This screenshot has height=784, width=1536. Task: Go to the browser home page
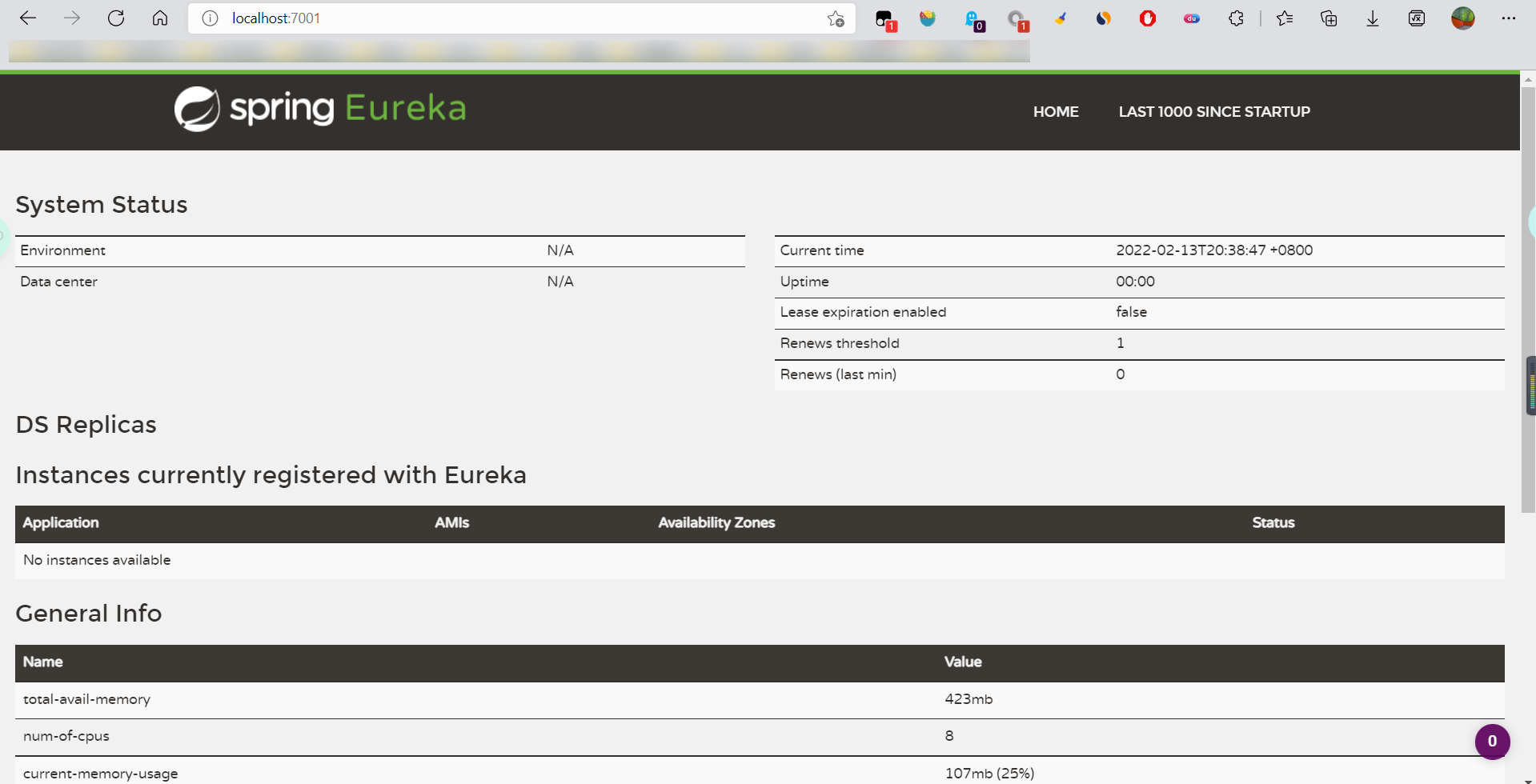(160, 18)
